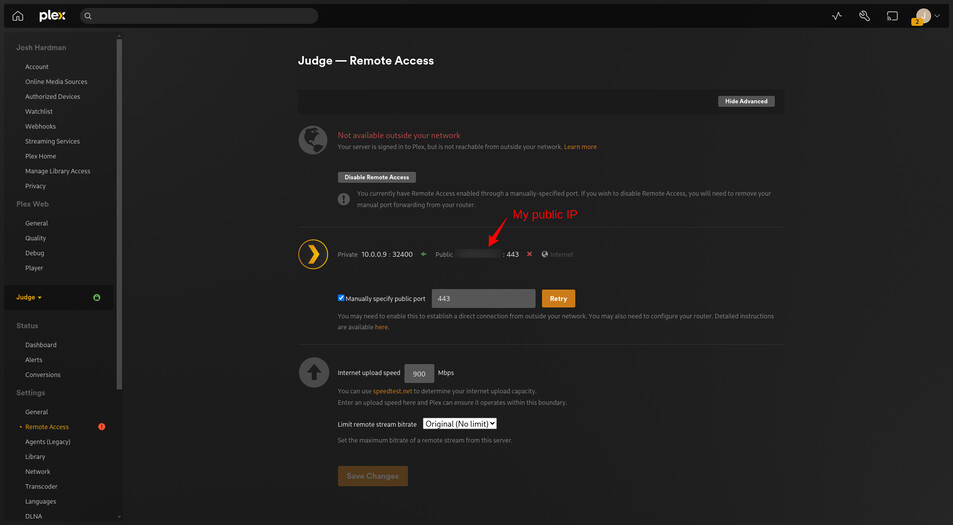Open Languages settings
The width and height of the screenshot is (953, 525).
pos(40,501)
